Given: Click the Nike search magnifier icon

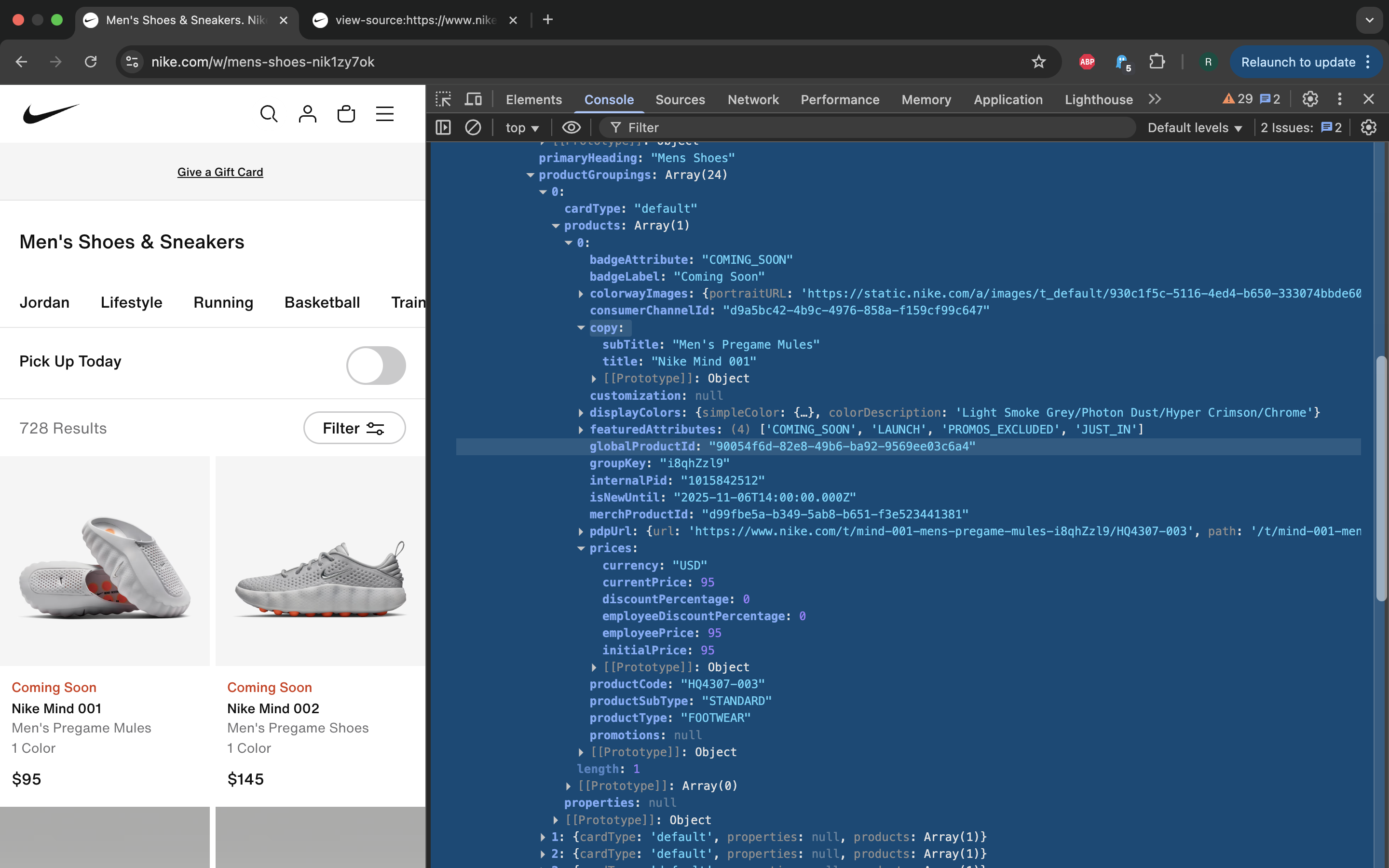Looking at the screenshot, I should (x=269, y=114).
